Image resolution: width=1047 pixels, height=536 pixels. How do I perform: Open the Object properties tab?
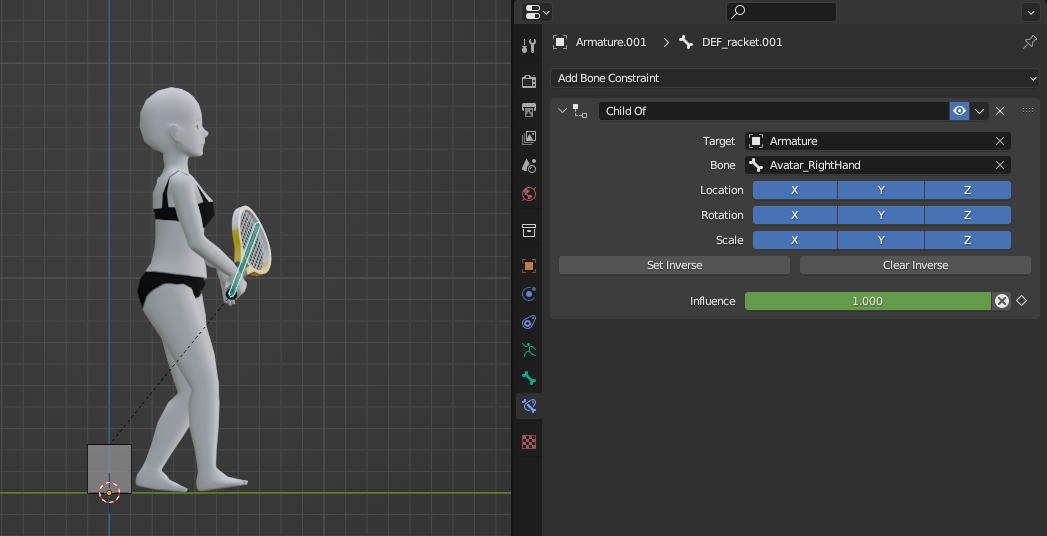529,266
